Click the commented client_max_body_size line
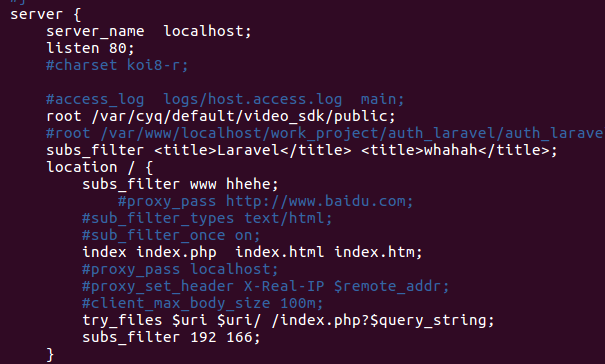The image size is (605, 364). pos(203,303)
